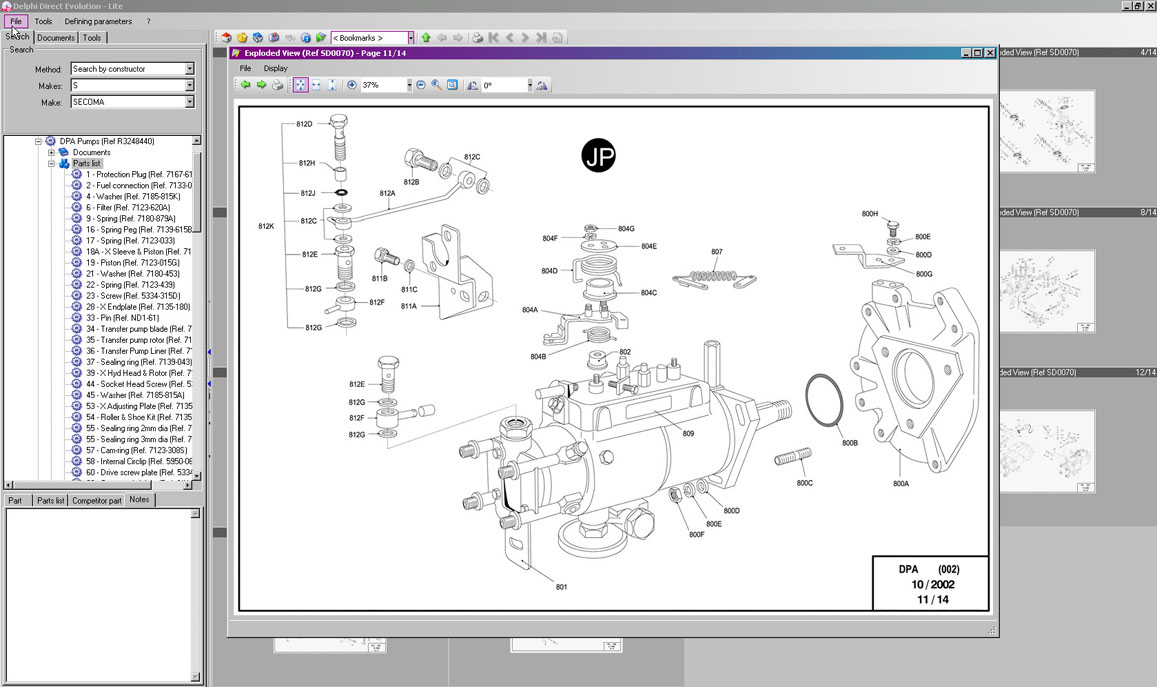The image size is (1157, 687).
Task: Go to previous page with green left arrow
Action: point(245,85)
